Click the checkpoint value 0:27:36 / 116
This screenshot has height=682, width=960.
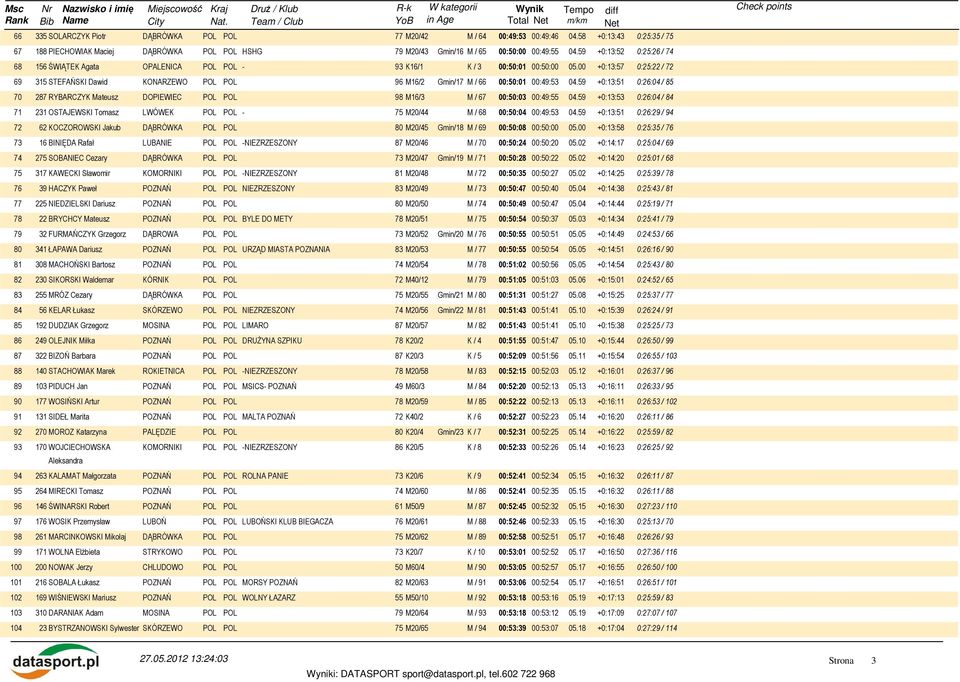pos(656,552)
